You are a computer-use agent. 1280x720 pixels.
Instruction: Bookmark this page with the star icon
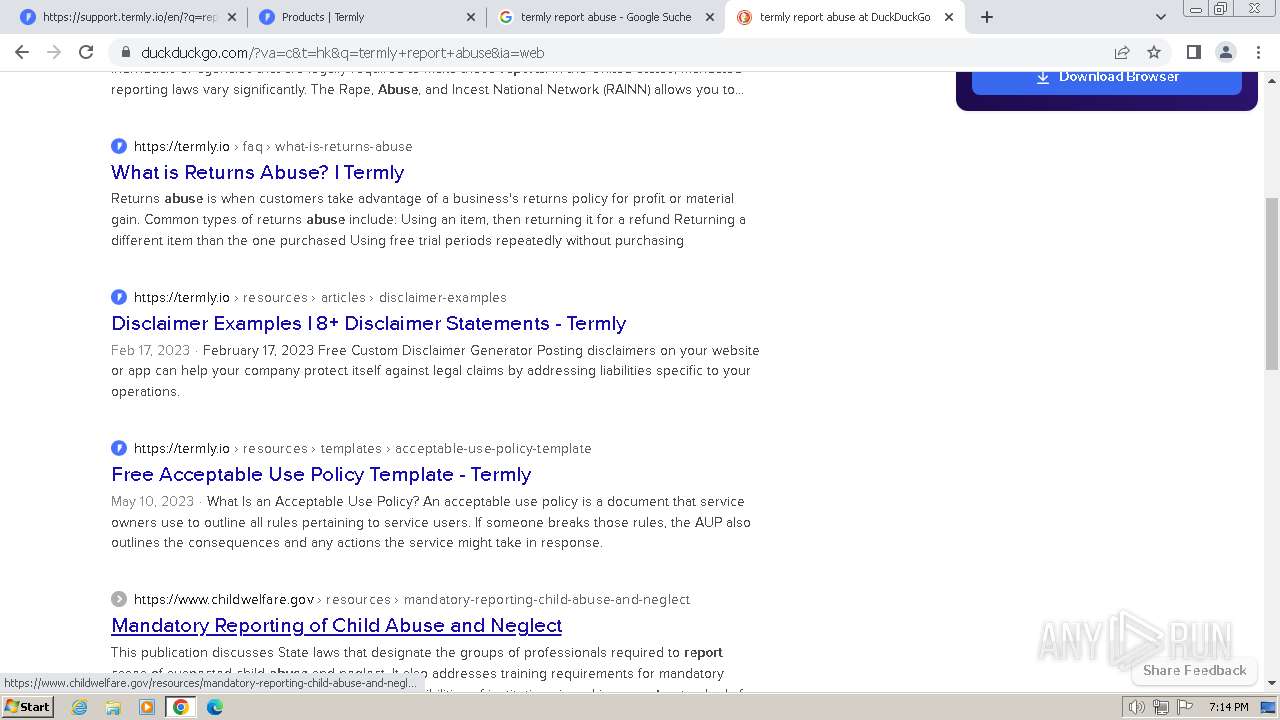[1154, 52]
